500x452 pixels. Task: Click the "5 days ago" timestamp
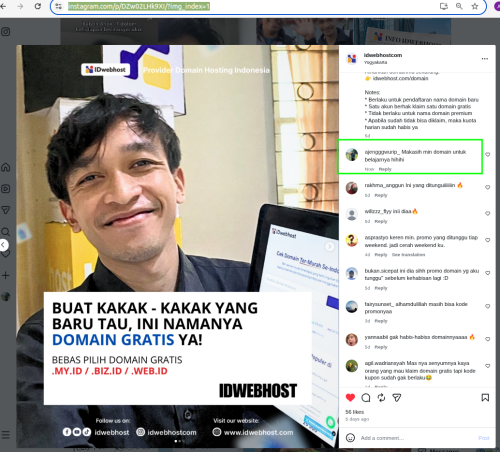357,419
